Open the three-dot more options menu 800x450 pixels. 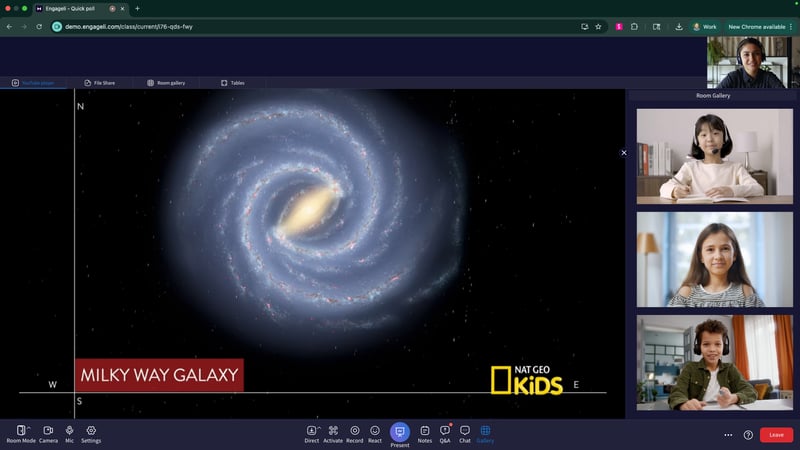(x=728, y=435)
